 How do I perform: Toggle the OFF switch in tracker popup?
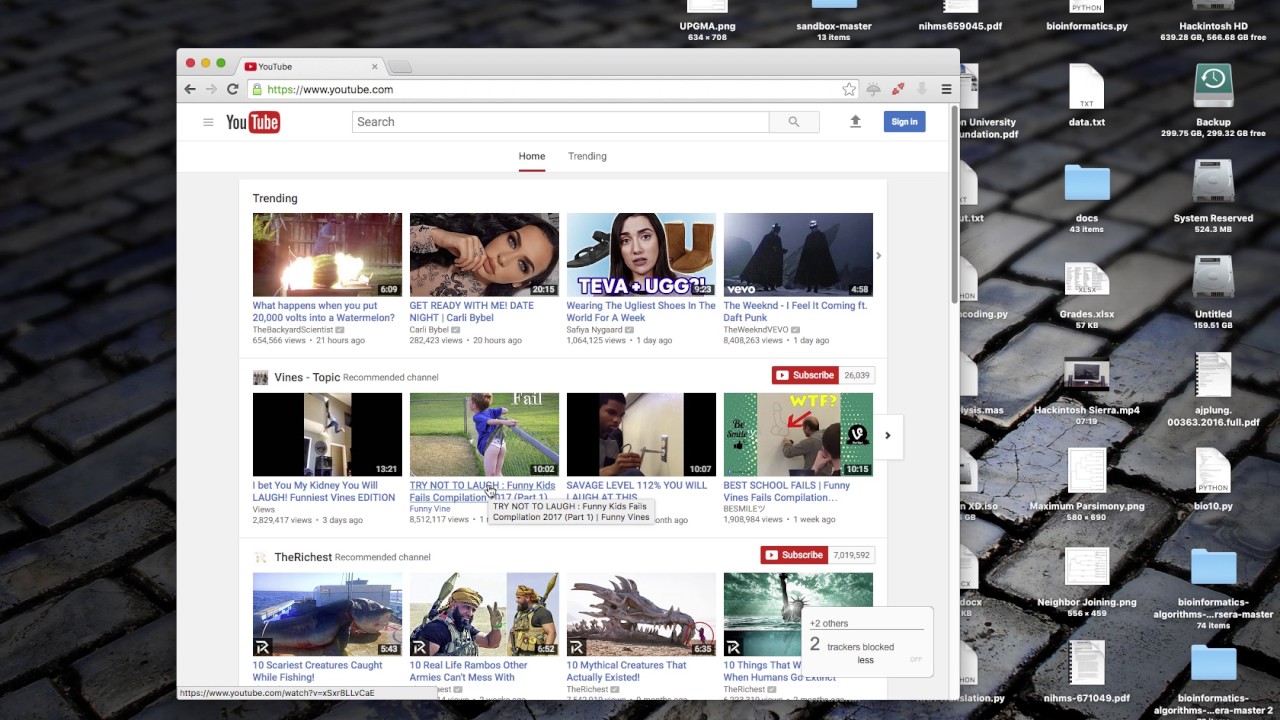pyautogui.click(x=915, y=660)
